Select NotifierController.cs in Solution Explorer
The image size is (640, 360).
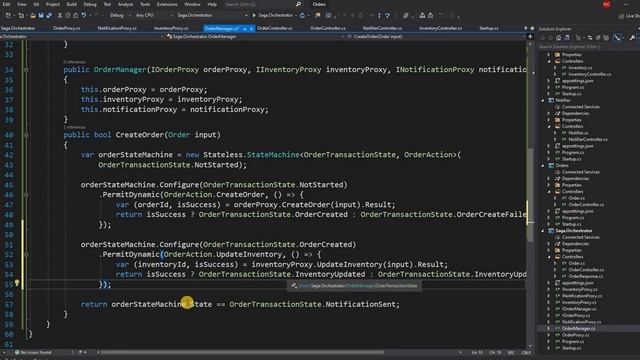pos(588,140)
